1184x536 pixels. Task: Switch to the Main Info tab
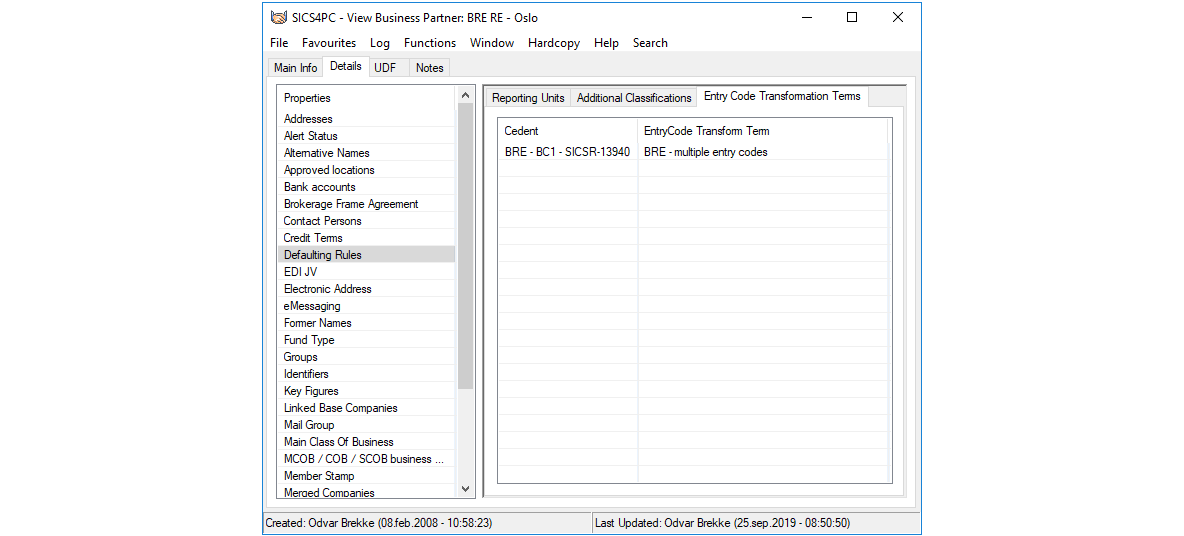pos(295,68)
